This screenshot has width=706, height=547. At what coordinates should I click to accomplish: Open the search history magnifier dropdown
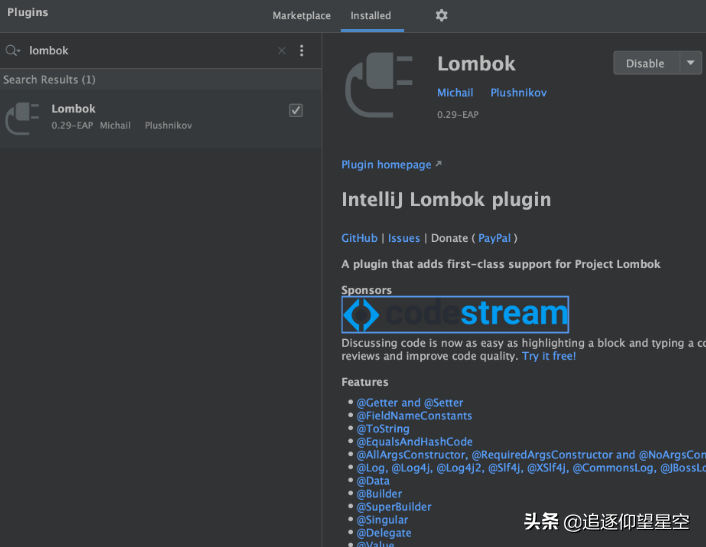(x=13, y=50)
